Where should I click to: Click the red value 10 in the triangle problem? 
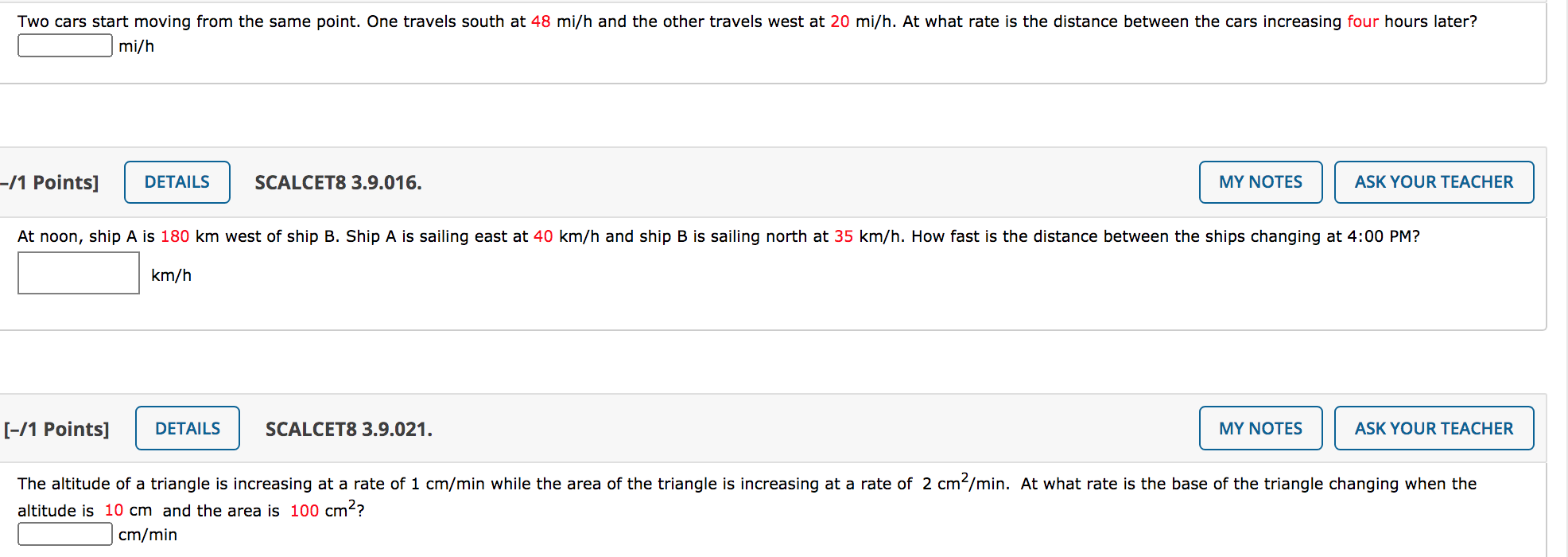(114, 510)
